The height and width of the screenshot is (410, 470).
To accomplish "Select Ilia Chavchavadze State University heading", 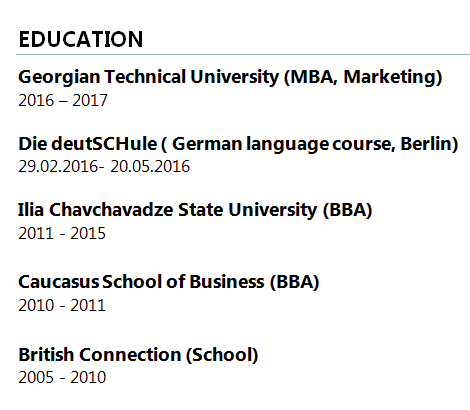I will pos(195,210).
